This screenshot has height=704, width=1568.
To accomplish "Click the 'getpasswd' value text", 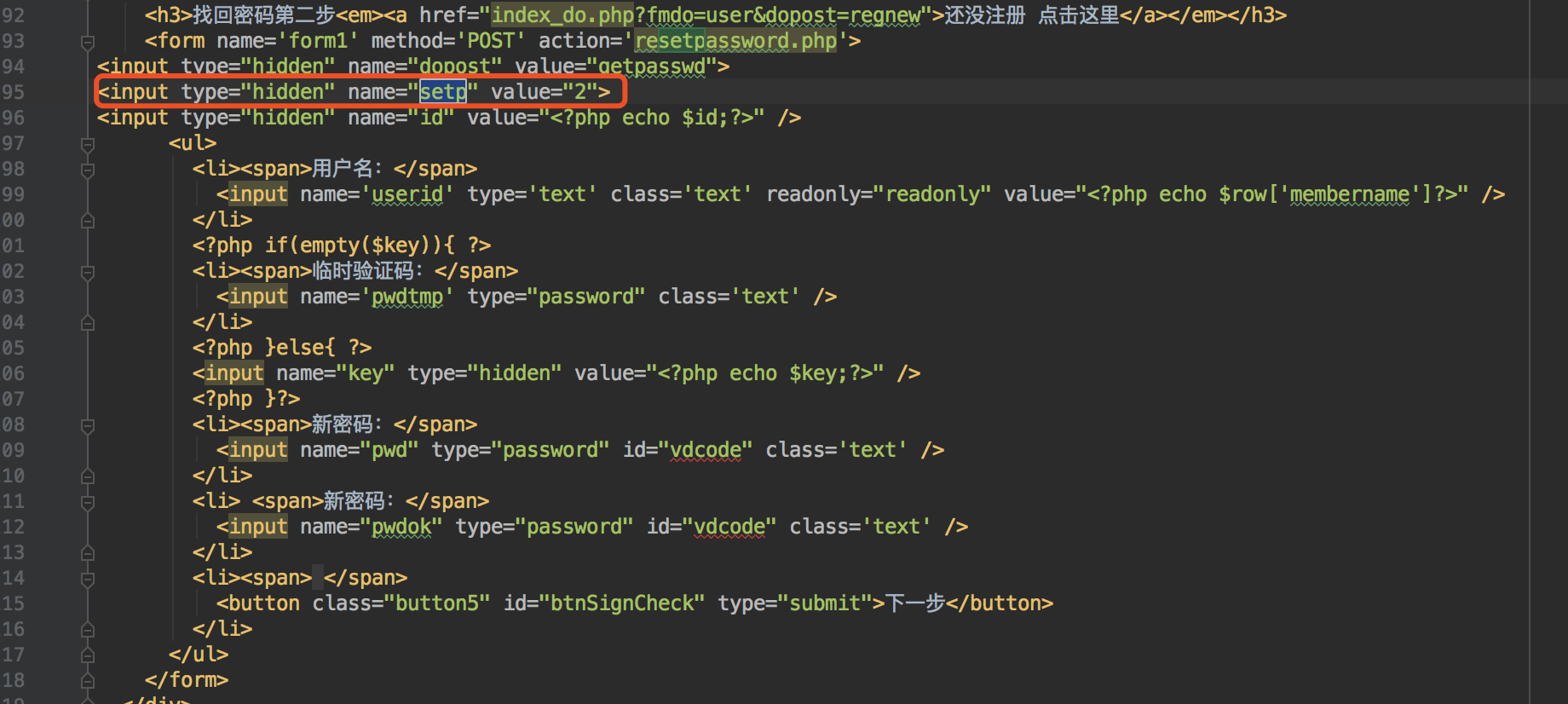I will tap(652, 66).
